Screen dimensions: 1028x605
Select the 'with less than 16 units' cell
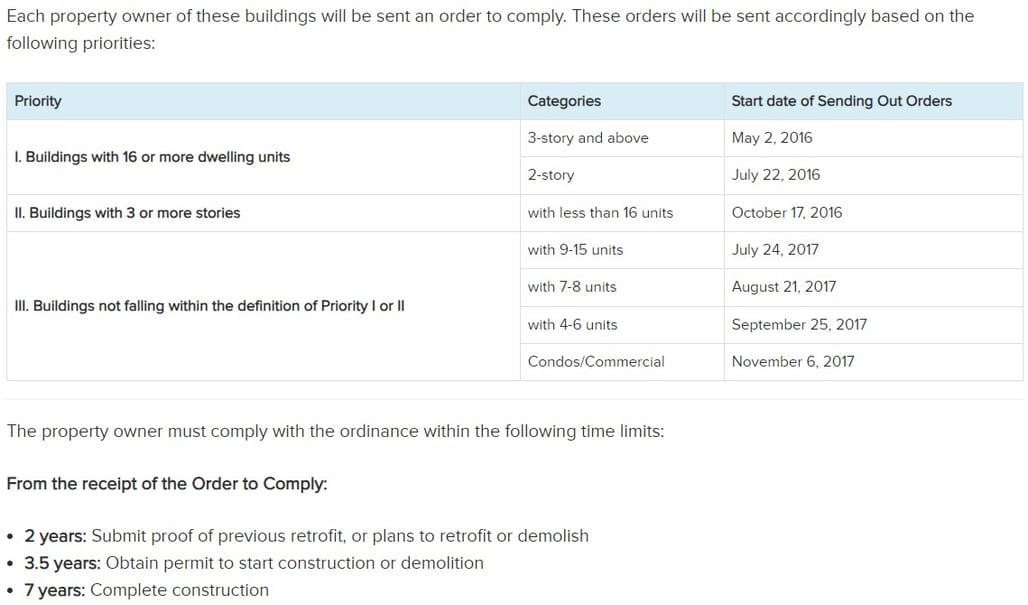coord(622,213)
